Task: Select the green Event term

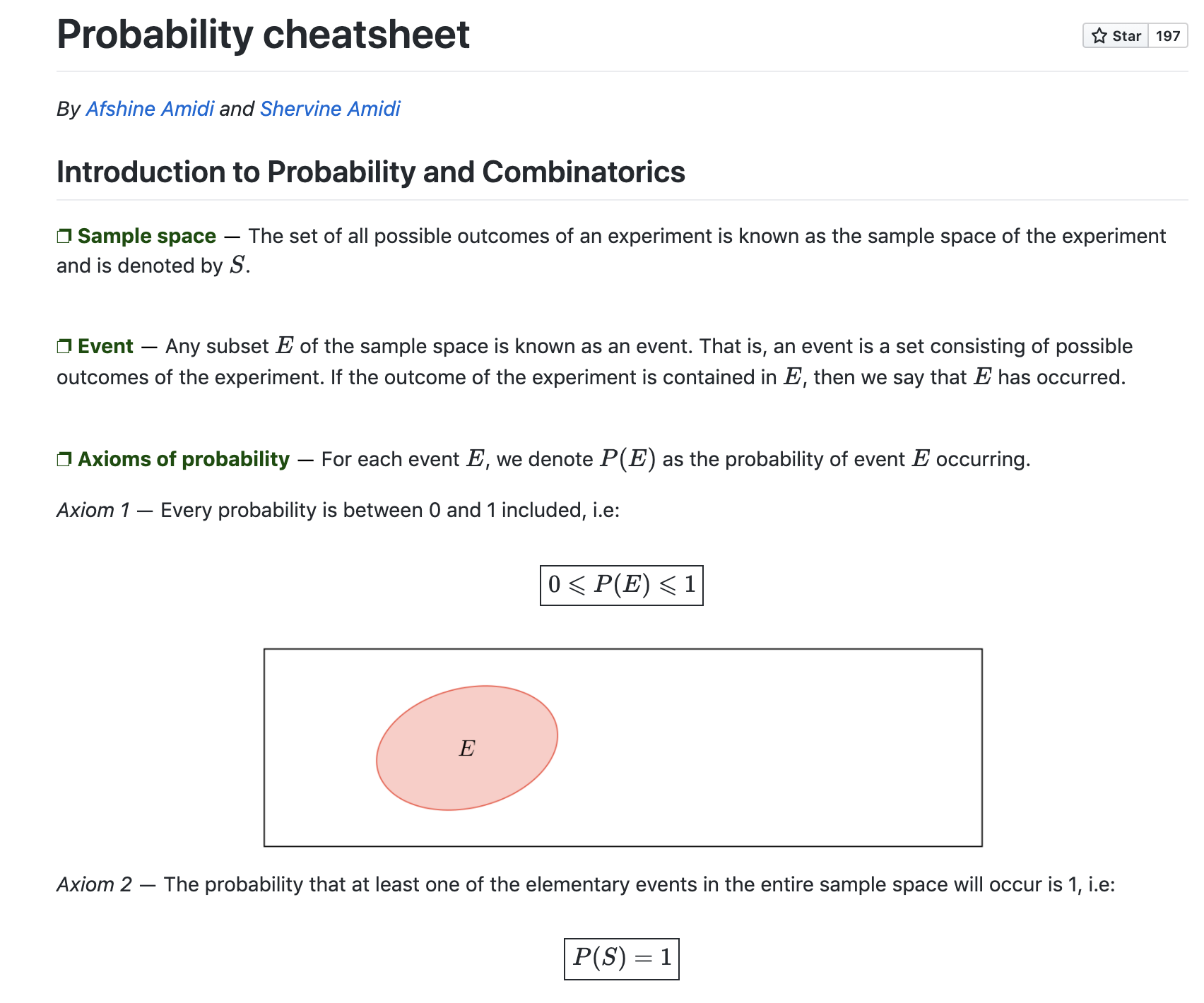Action: click(x=105, y=346)
